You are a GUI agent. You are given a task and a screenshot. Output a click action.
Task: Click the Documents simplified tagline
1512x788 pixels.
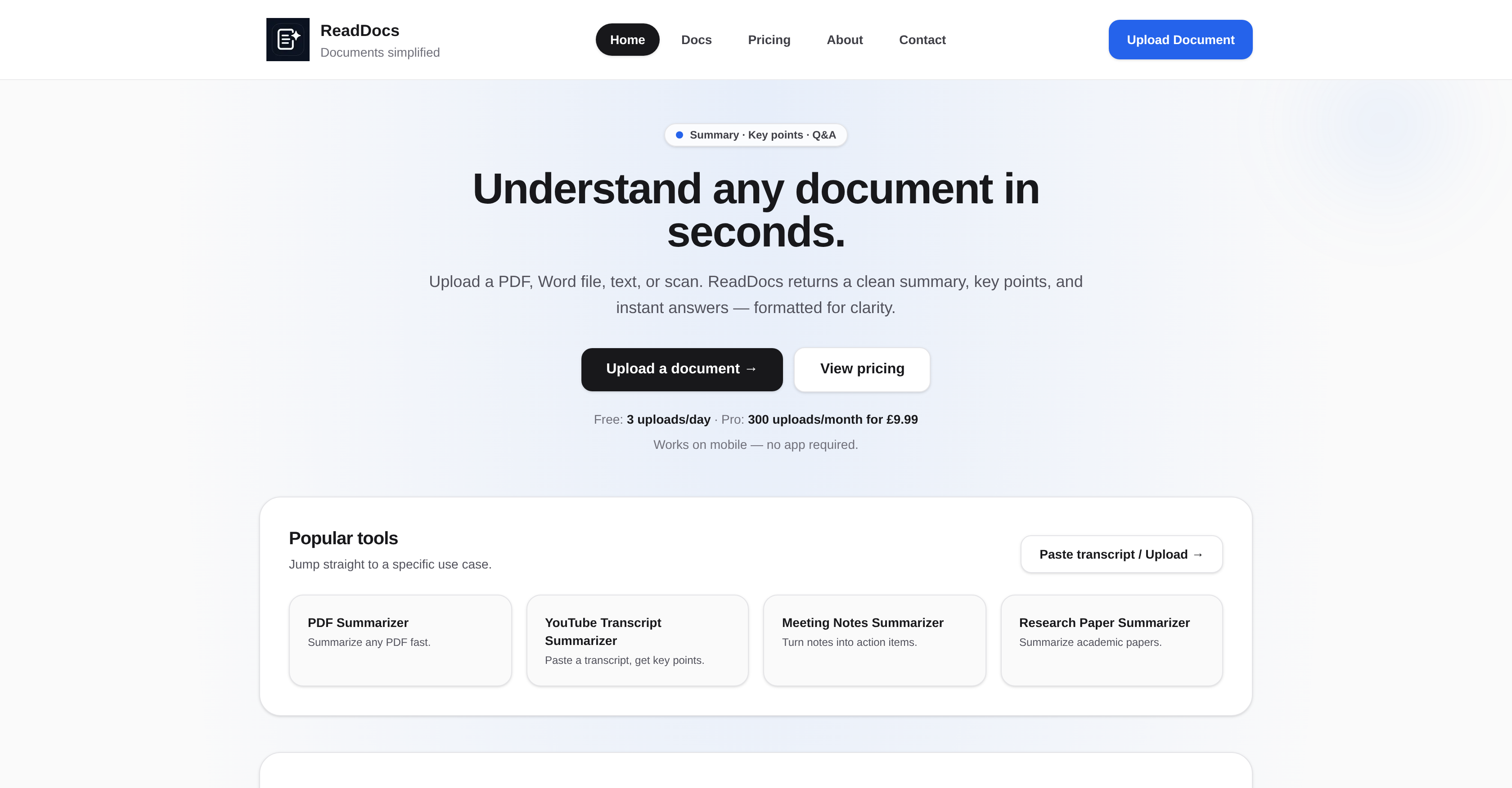coord(380,52)
